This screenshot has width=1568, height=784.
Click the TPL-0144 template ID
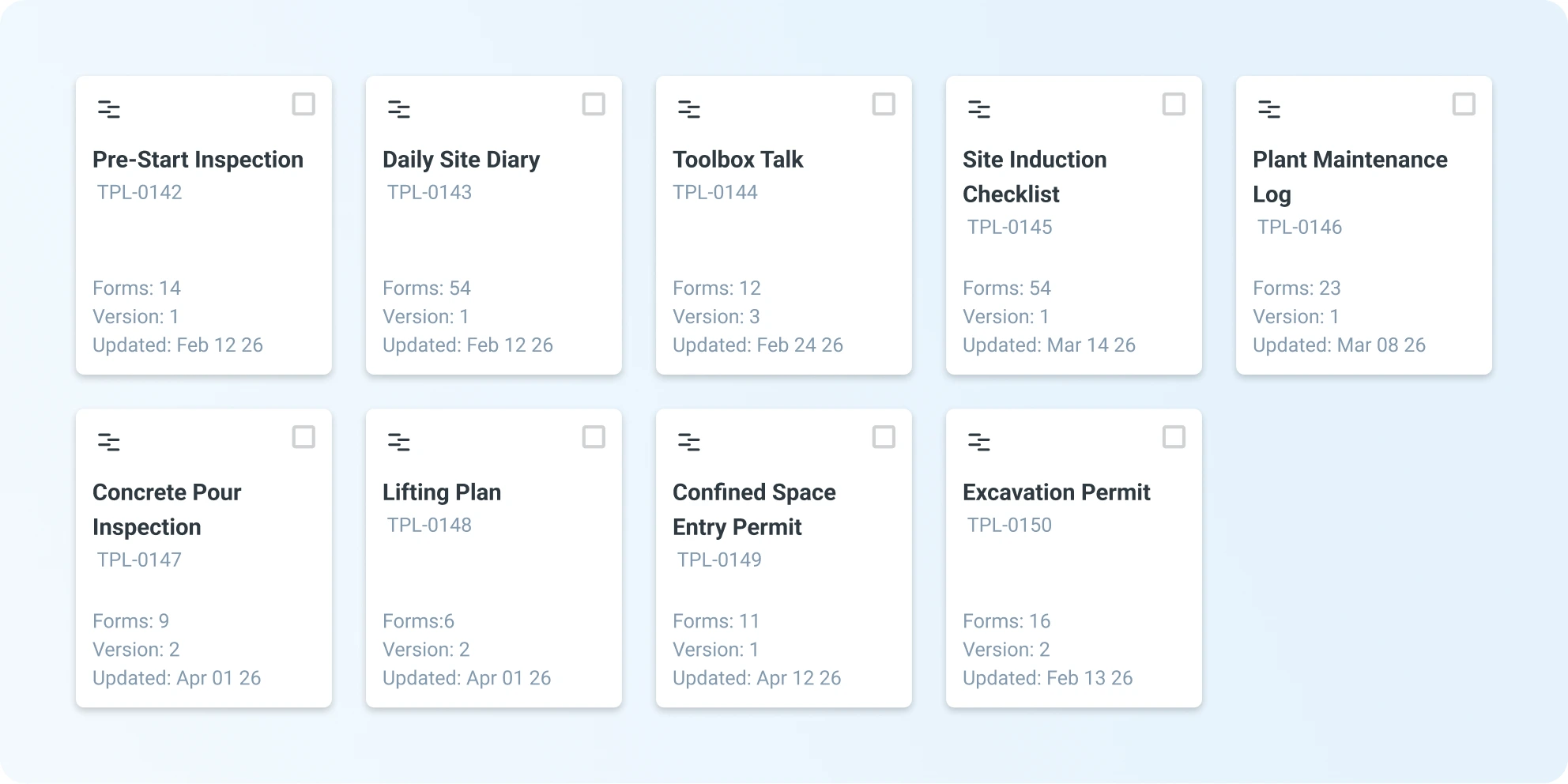point(714,192)
